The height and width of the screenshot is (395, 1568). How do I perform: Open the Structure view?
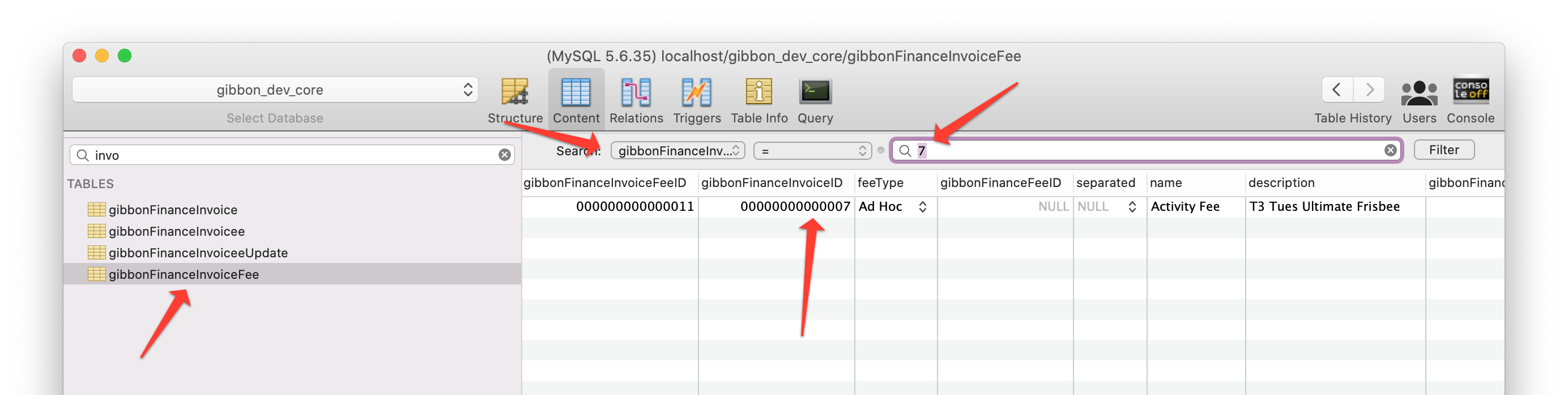515,100
